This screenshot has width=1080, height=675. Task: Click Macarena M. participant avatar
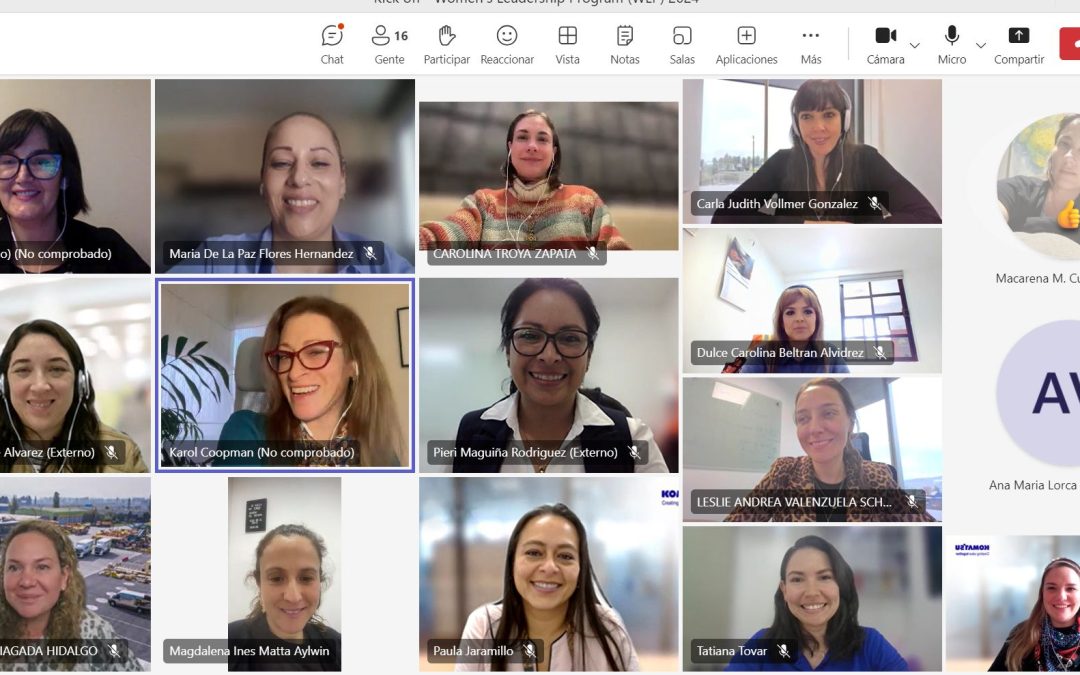pos(1039,187)
